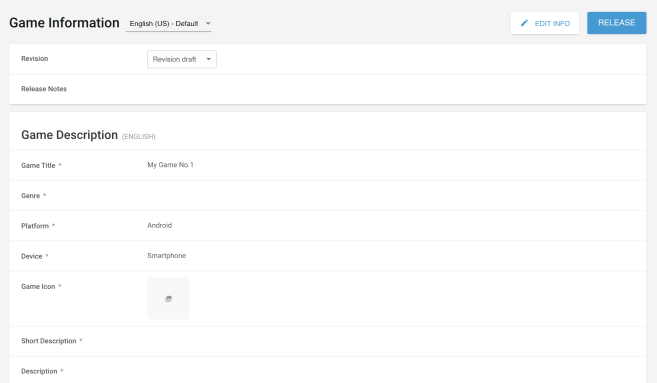Click the Game Information heading
This screenshot has width=657, height=383.
click(x=65, y=23)
